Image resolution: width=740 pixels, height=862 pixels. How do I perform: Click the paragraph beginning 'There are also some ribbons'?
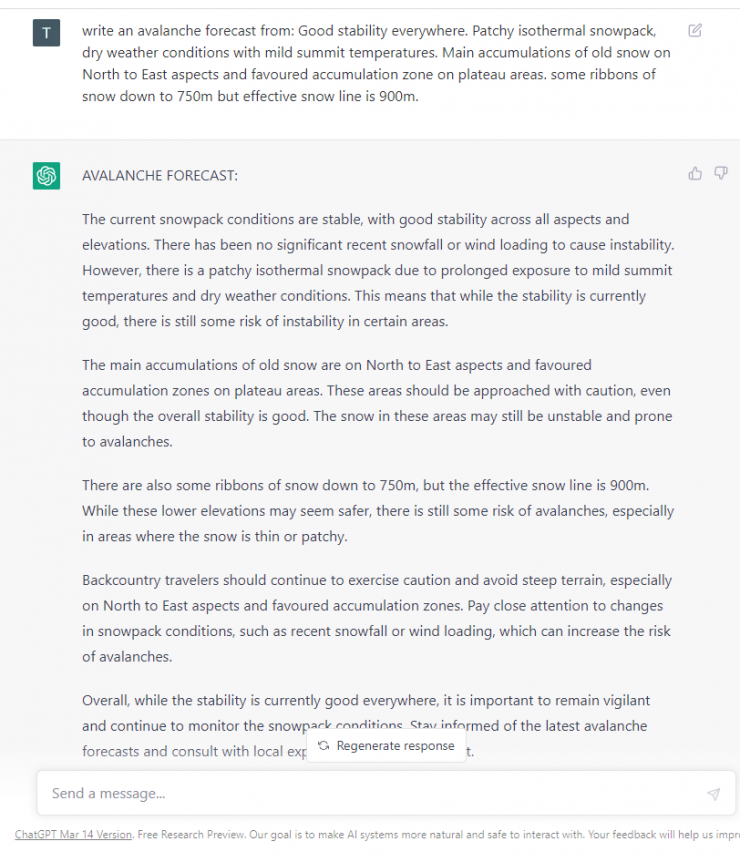377,511
